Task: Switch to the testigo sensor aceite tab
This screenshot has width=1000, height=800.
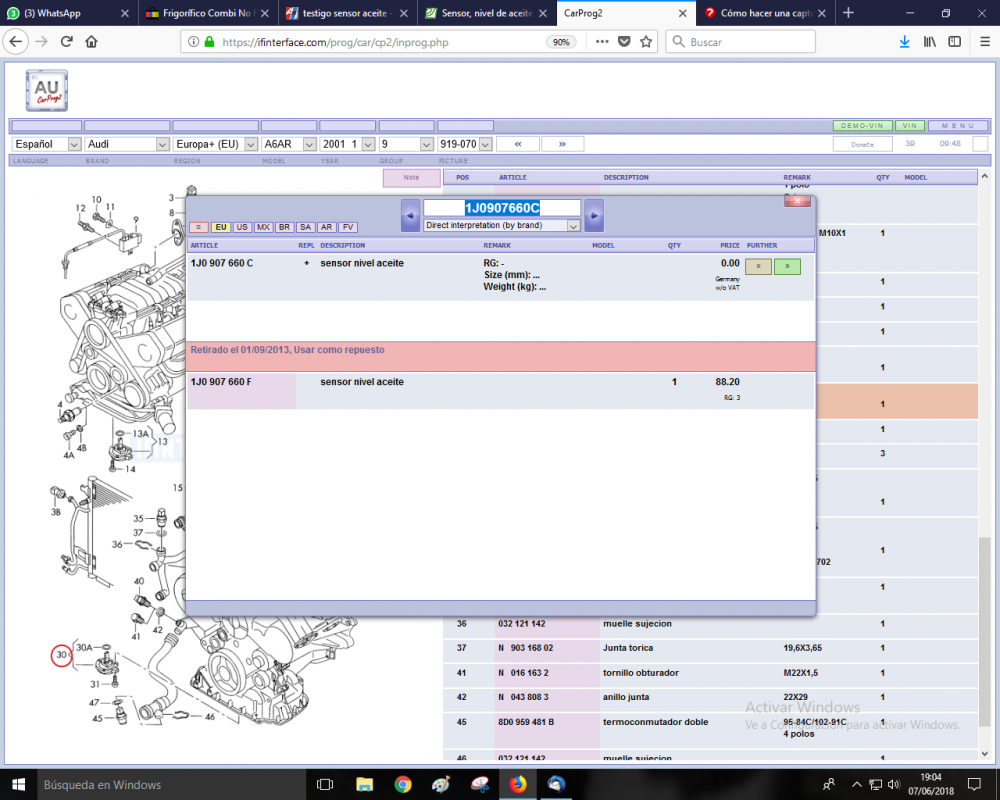Action: (x=347, y=13)
